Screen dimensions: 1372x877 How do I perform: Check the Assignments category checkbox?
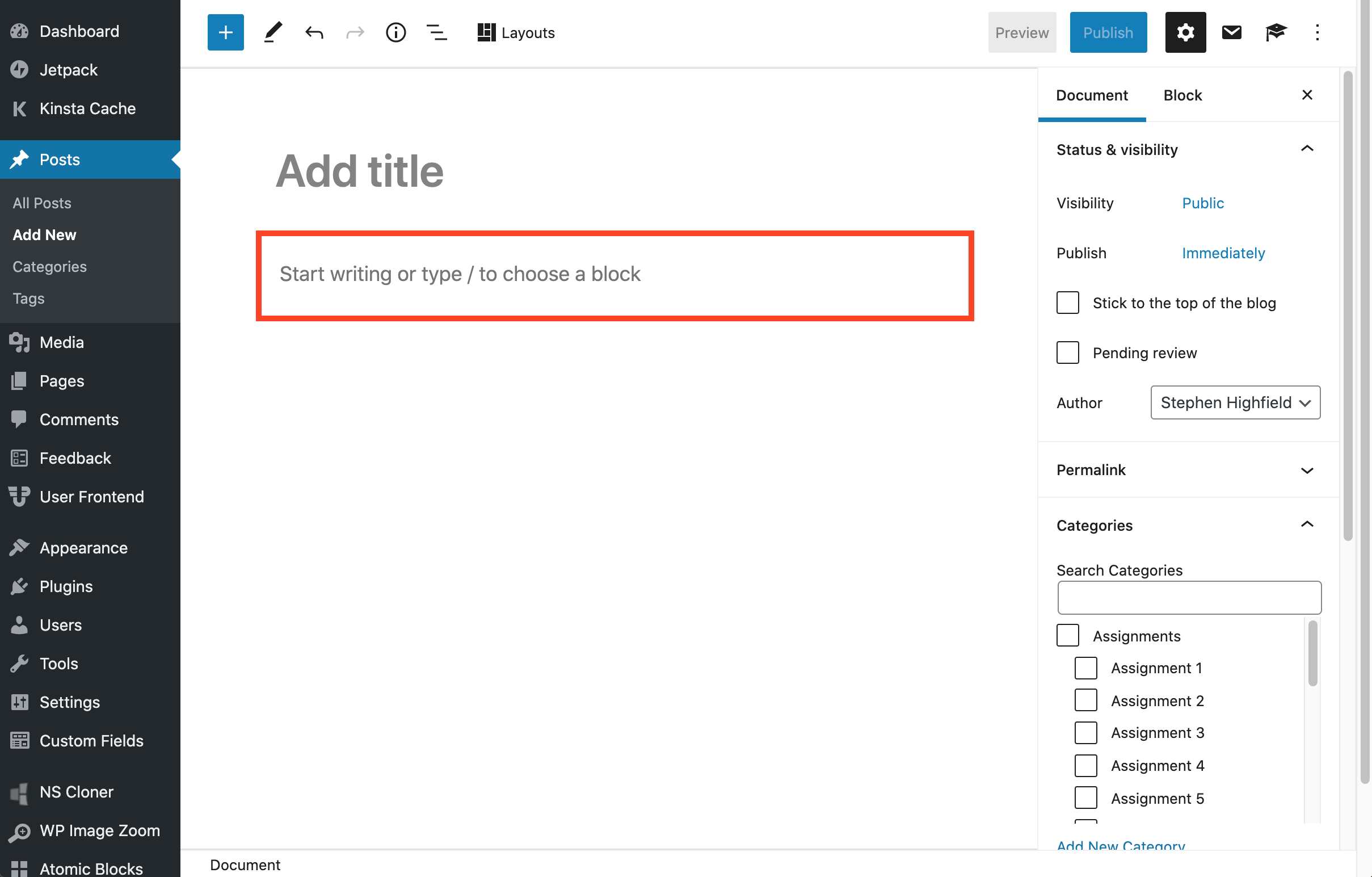(1067, 635)
